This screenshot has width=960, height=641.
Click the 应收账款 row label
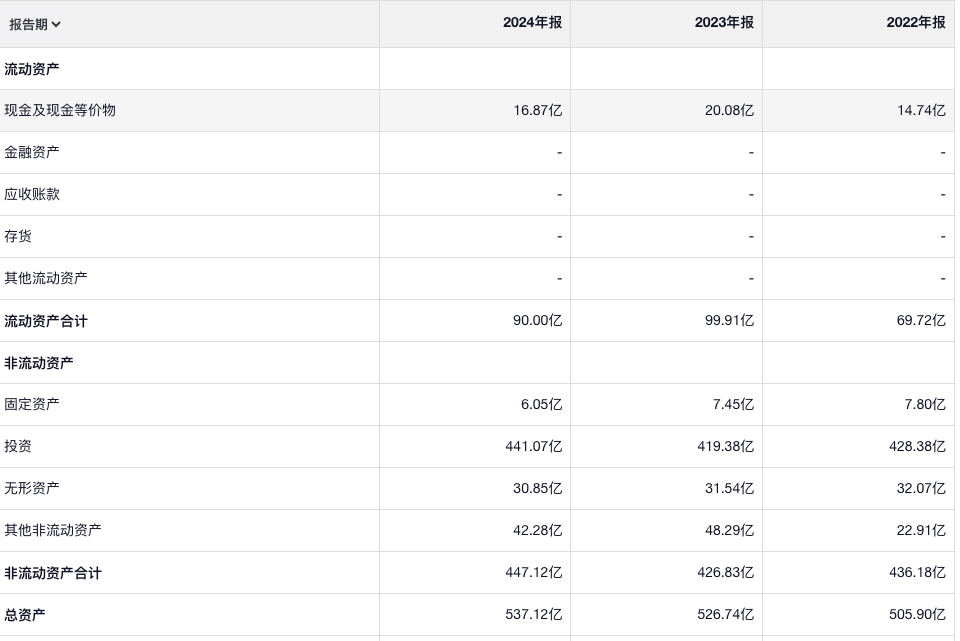click(32, 194)
